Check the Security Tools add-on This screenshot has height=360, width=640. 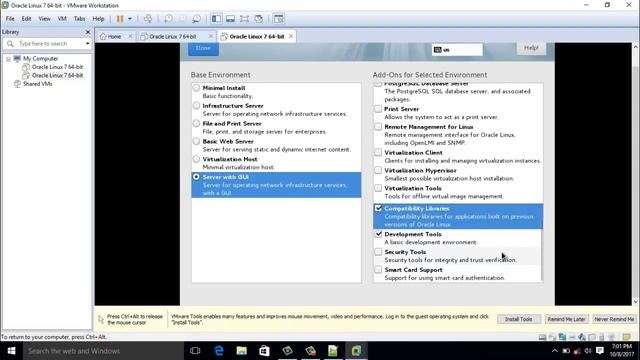pyautogui.click(x=378, y=252)
